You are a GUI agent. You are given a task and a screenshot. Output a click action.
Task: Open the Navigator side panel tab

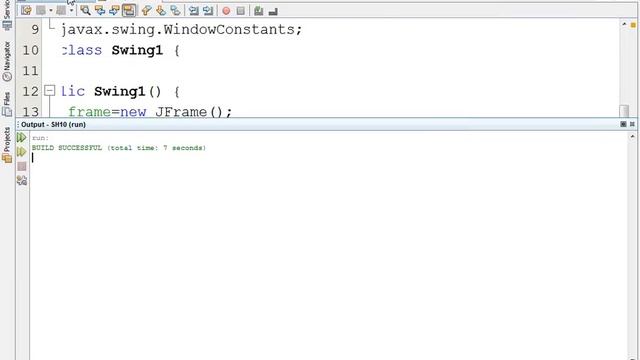7,61
